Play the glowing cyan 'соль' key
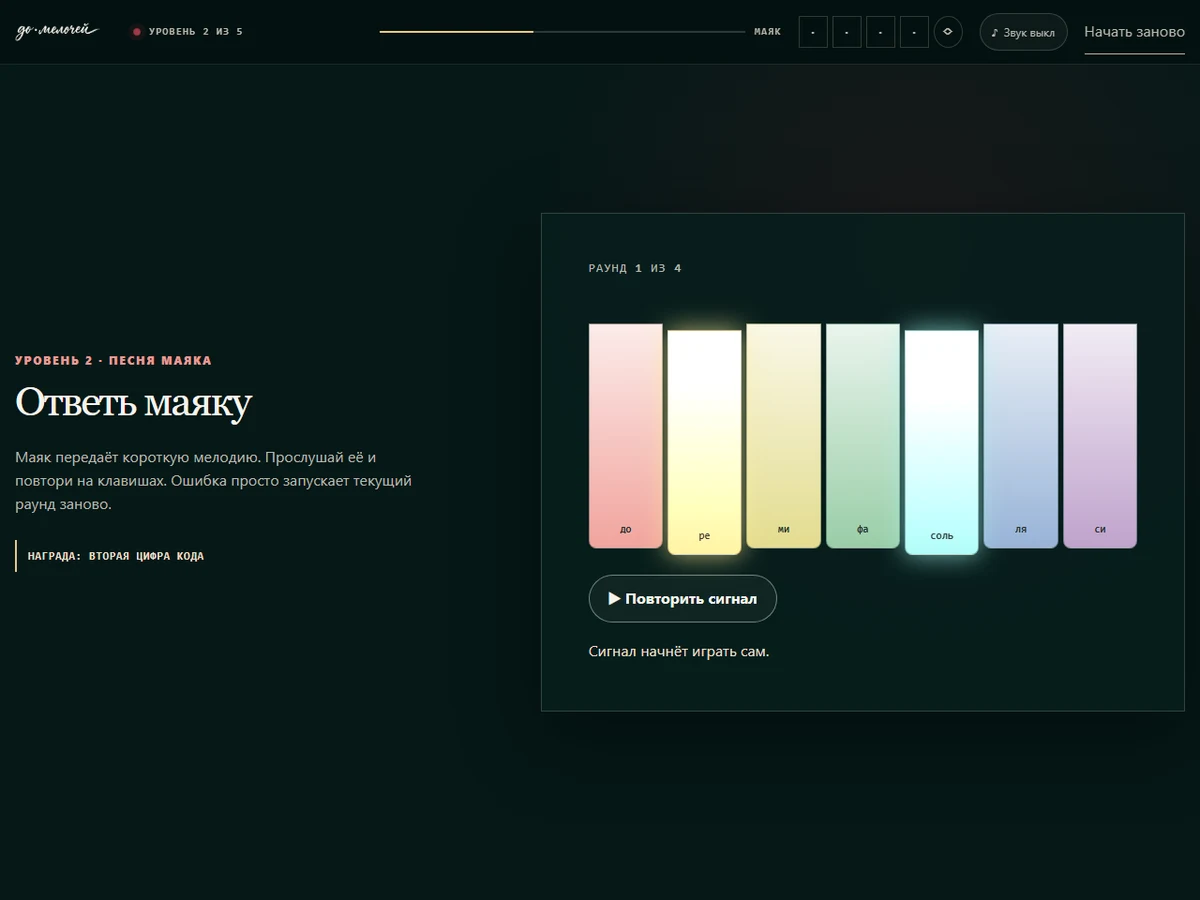This screenshot has width=1200, height=900. click(x=942, y=442)
